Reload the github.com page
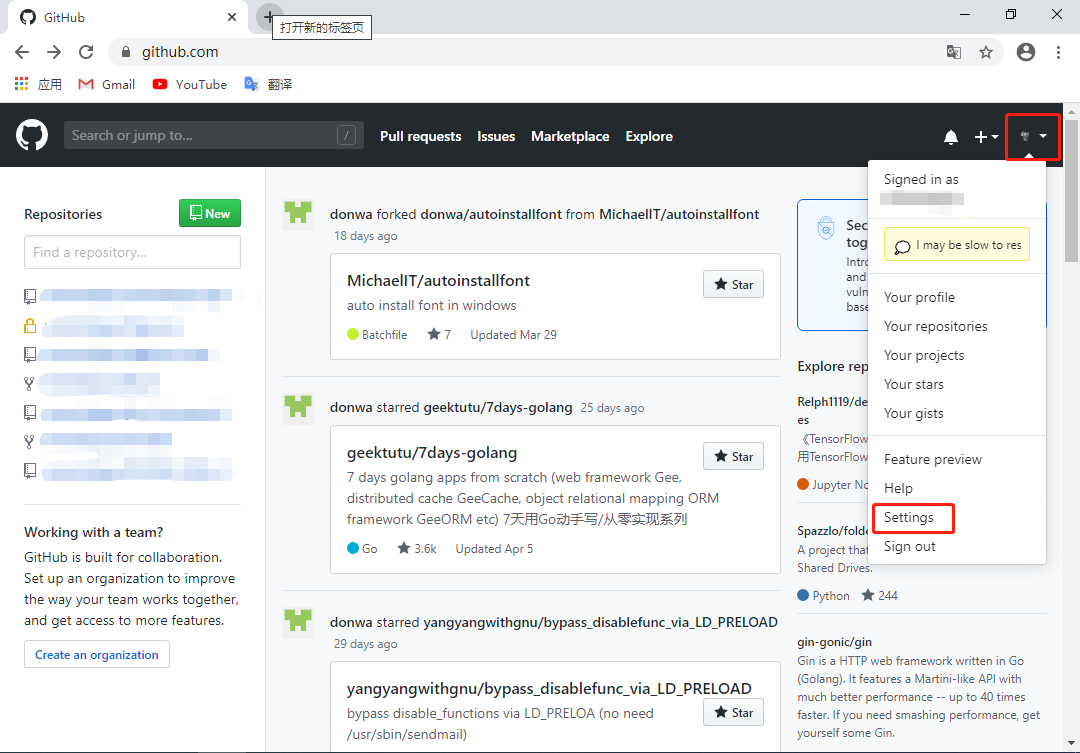Screen dimensions: 1080x753 point(86,52)
